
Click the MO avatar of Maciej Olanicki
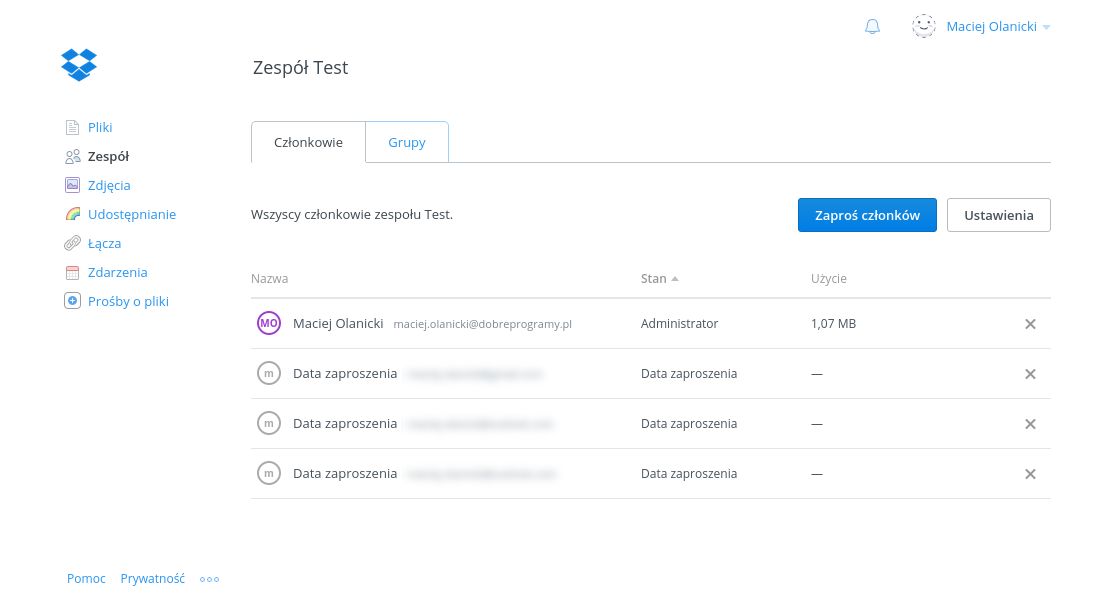[268, 323]
